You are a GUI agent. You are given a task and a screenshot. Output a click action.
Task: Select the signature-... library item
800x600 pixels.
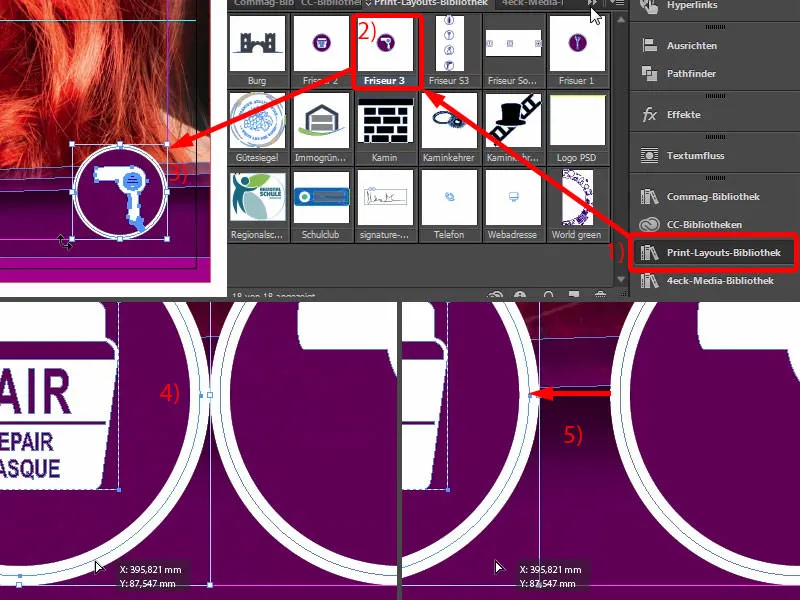[x=386, y=205]
